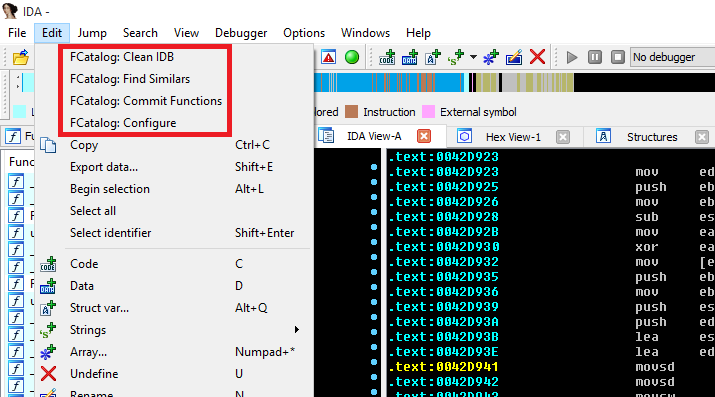Open the File menu

17,33
